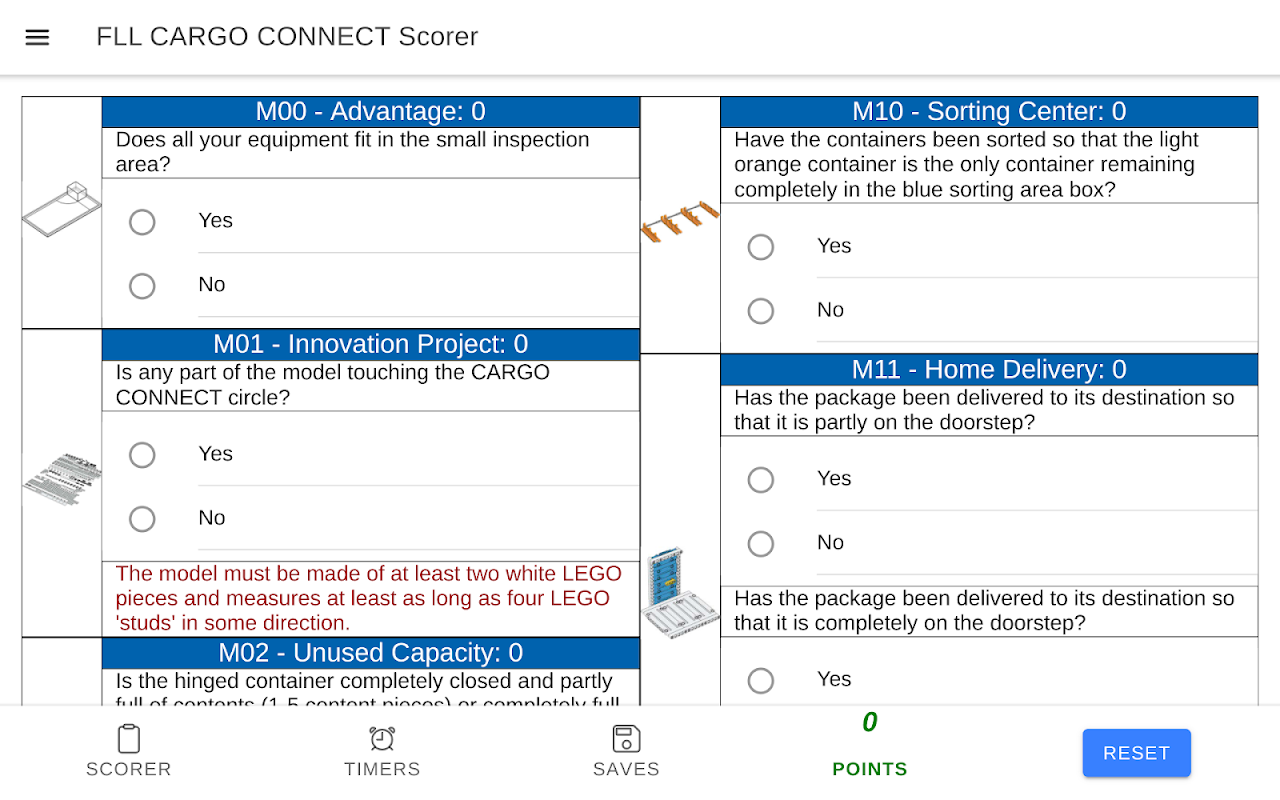
Task: Click the M01 Innovation Project model image
Action: [x=62, y=479]
